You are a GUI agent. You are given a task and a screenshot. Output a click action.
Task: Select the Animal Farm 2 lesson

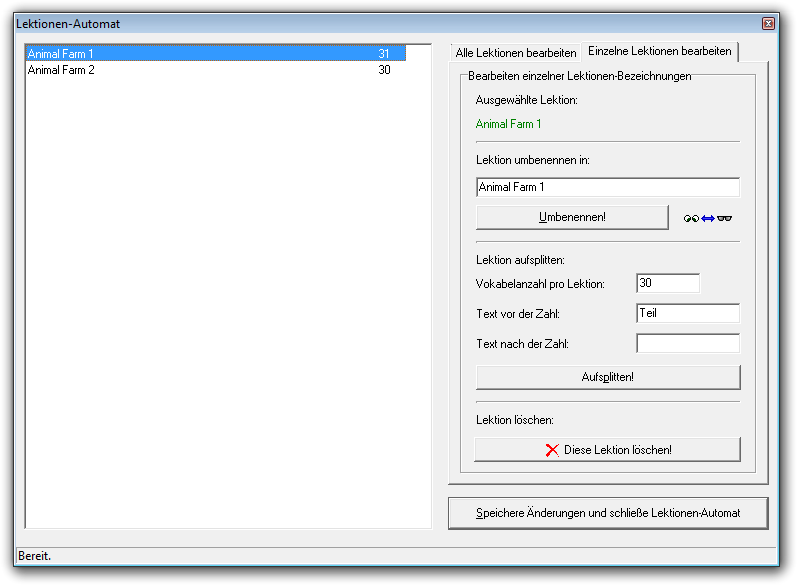coord(62,70)
